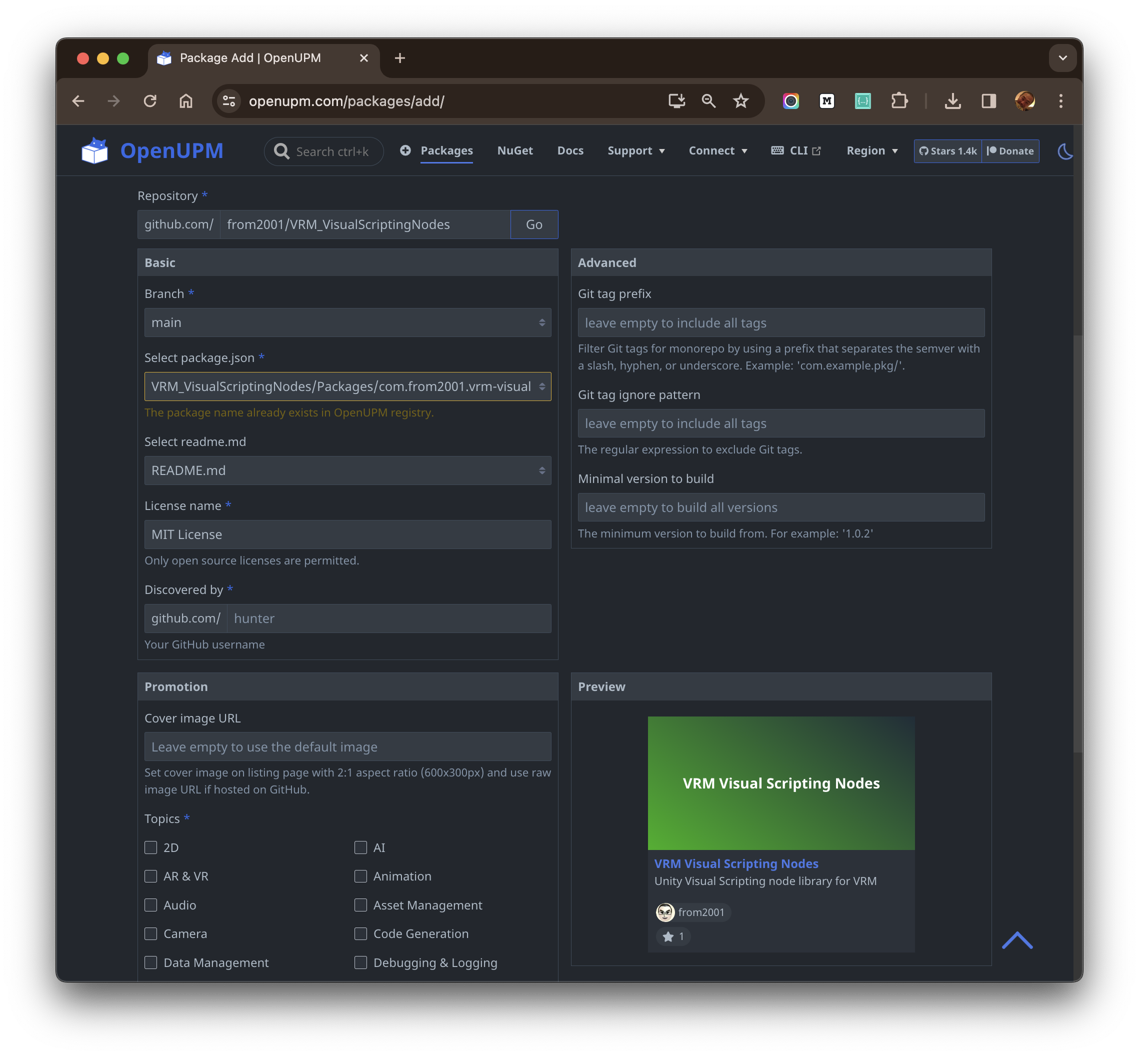The width and height of the screenshot is (1139, 1056).
Task: Focus the repository path input field
Action: pos(365,224)
